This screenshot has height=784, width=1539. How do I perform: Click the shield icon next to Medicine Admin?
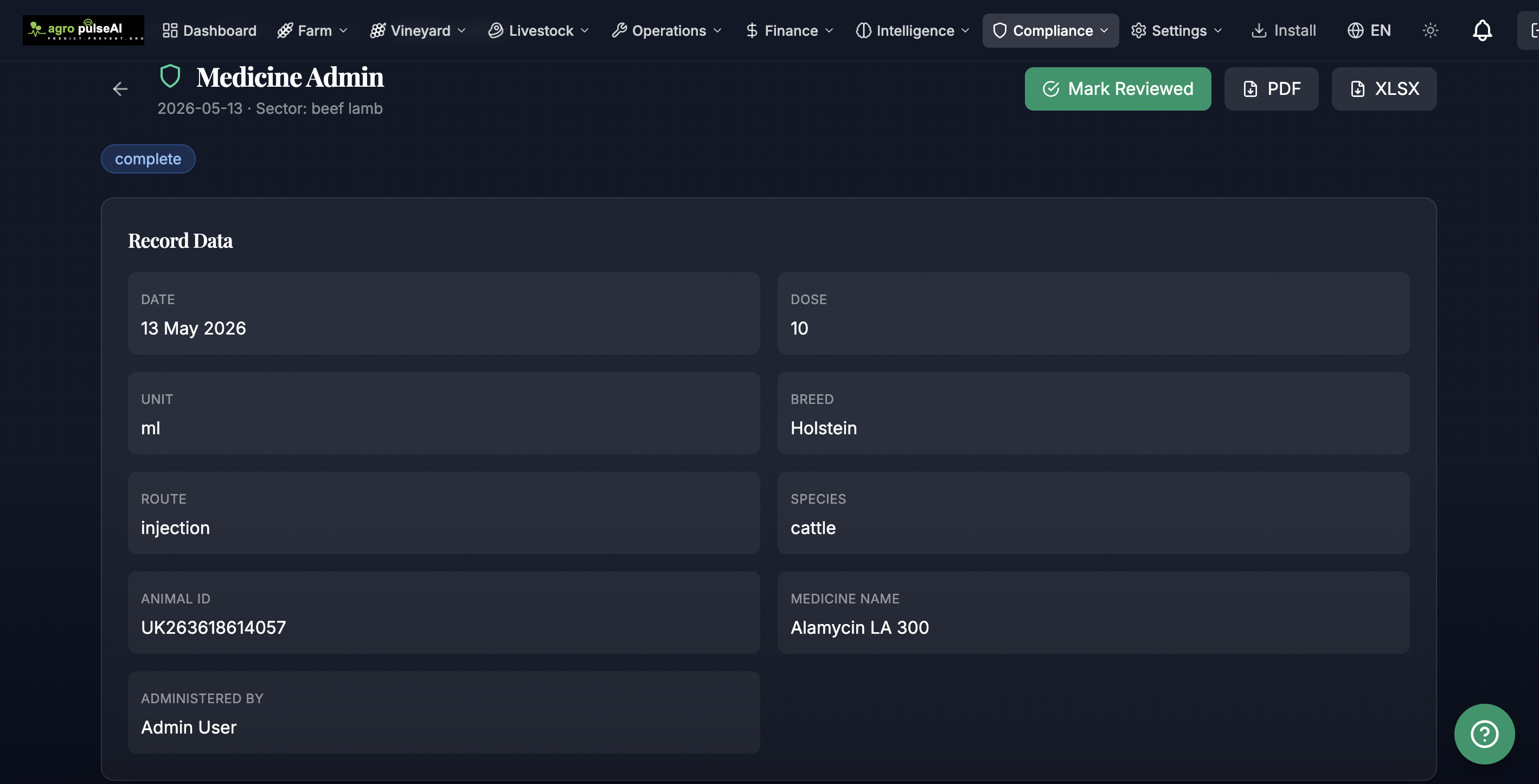click(x=170, y=76)
